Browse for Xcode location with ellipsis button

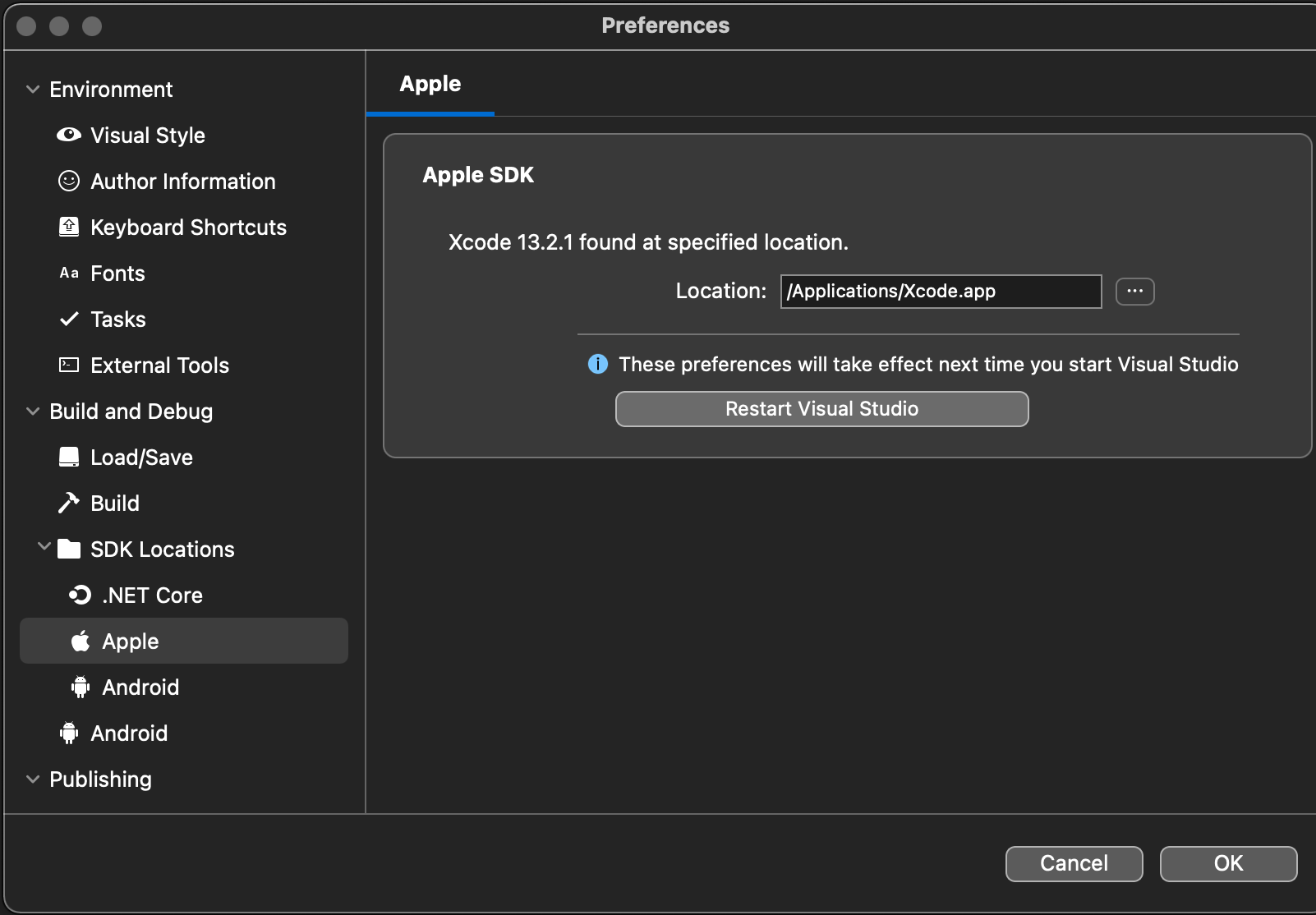[1134, 292]
